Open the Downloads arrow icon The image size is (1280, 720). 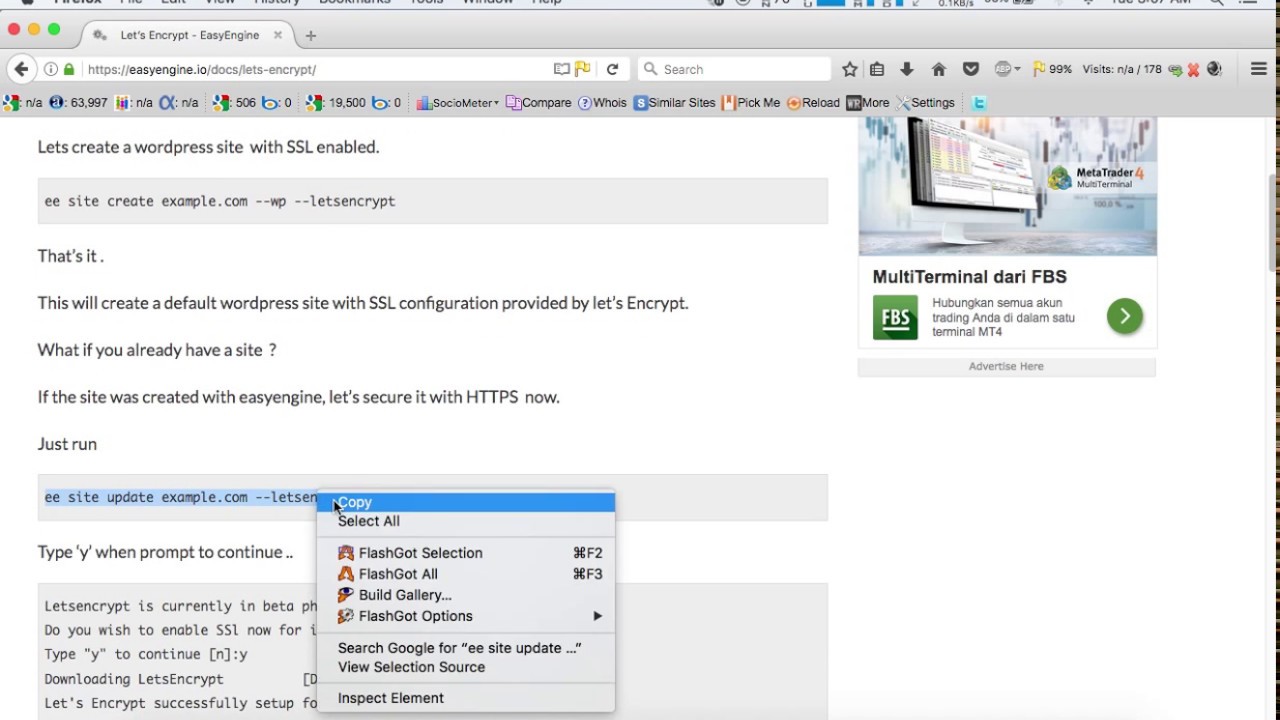point(907,69)
